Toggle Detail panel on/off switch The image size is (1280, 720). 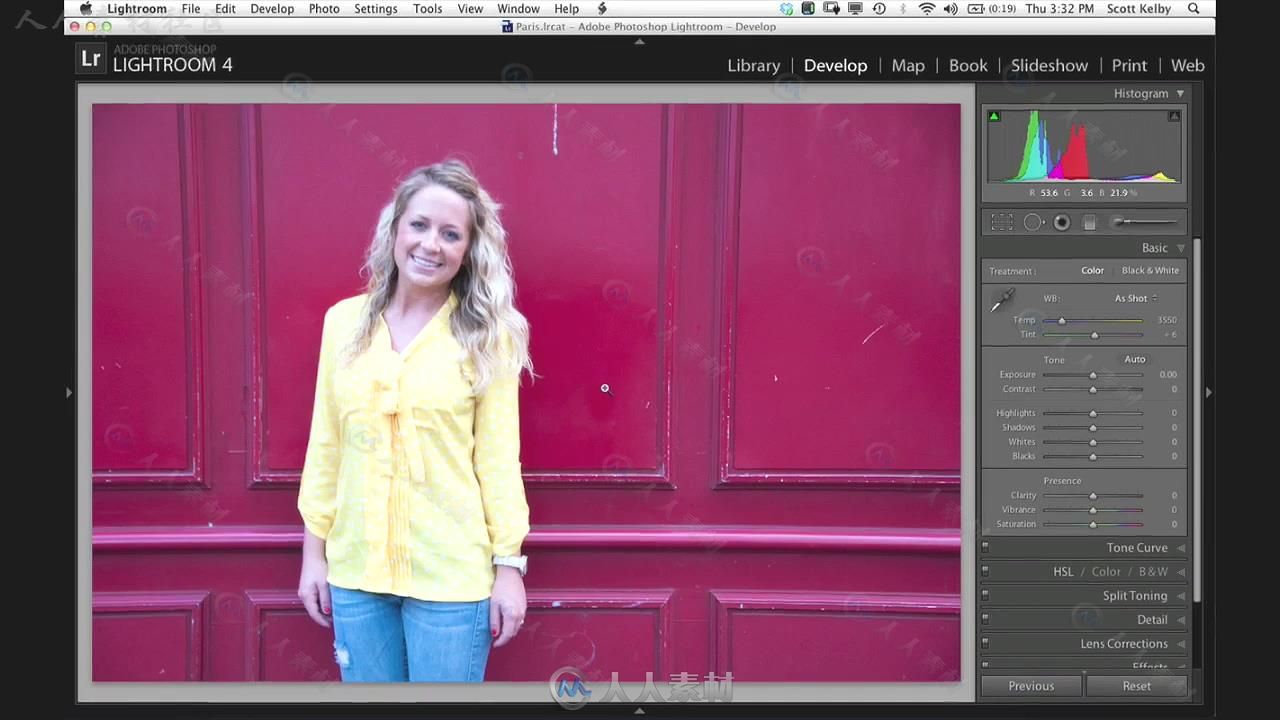(985, 620)
